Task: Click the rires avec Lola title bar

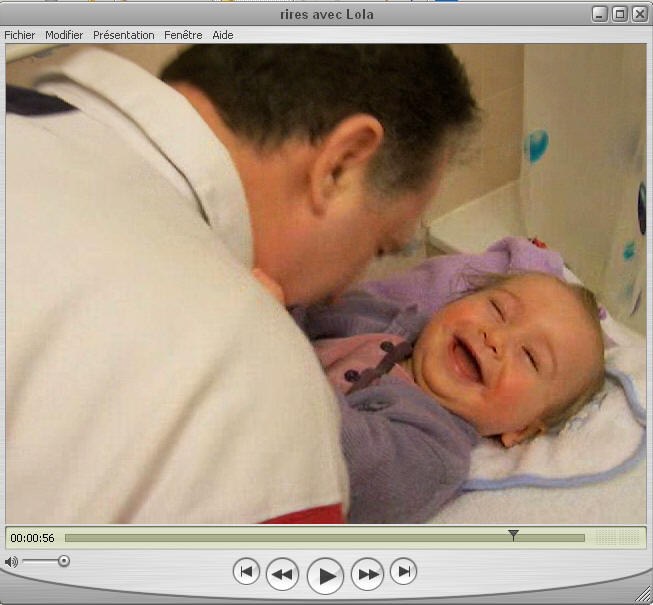Action: (x=326, y=15)
